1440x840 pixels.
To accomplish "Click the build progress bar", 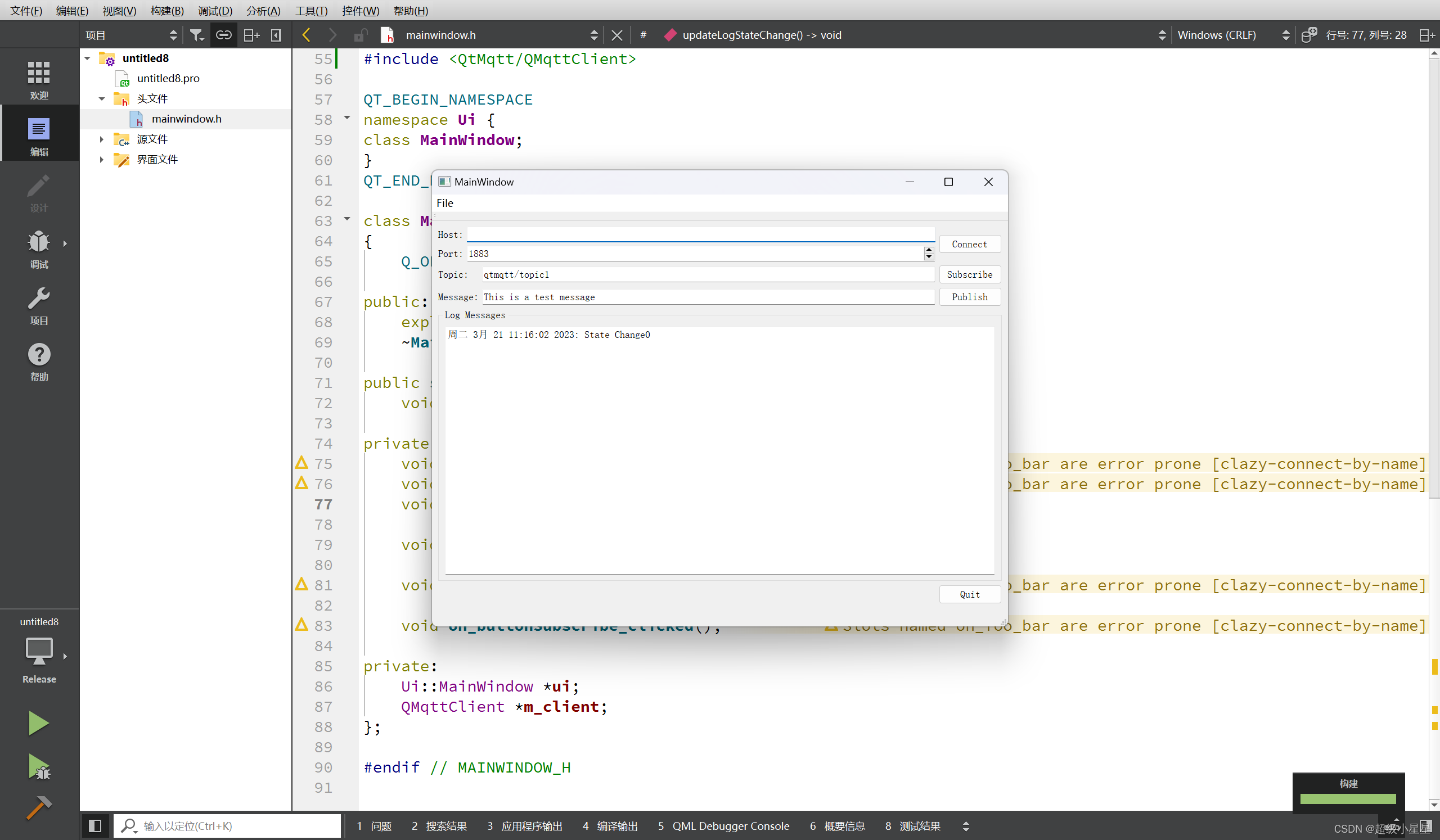I will click(1347, 798).
